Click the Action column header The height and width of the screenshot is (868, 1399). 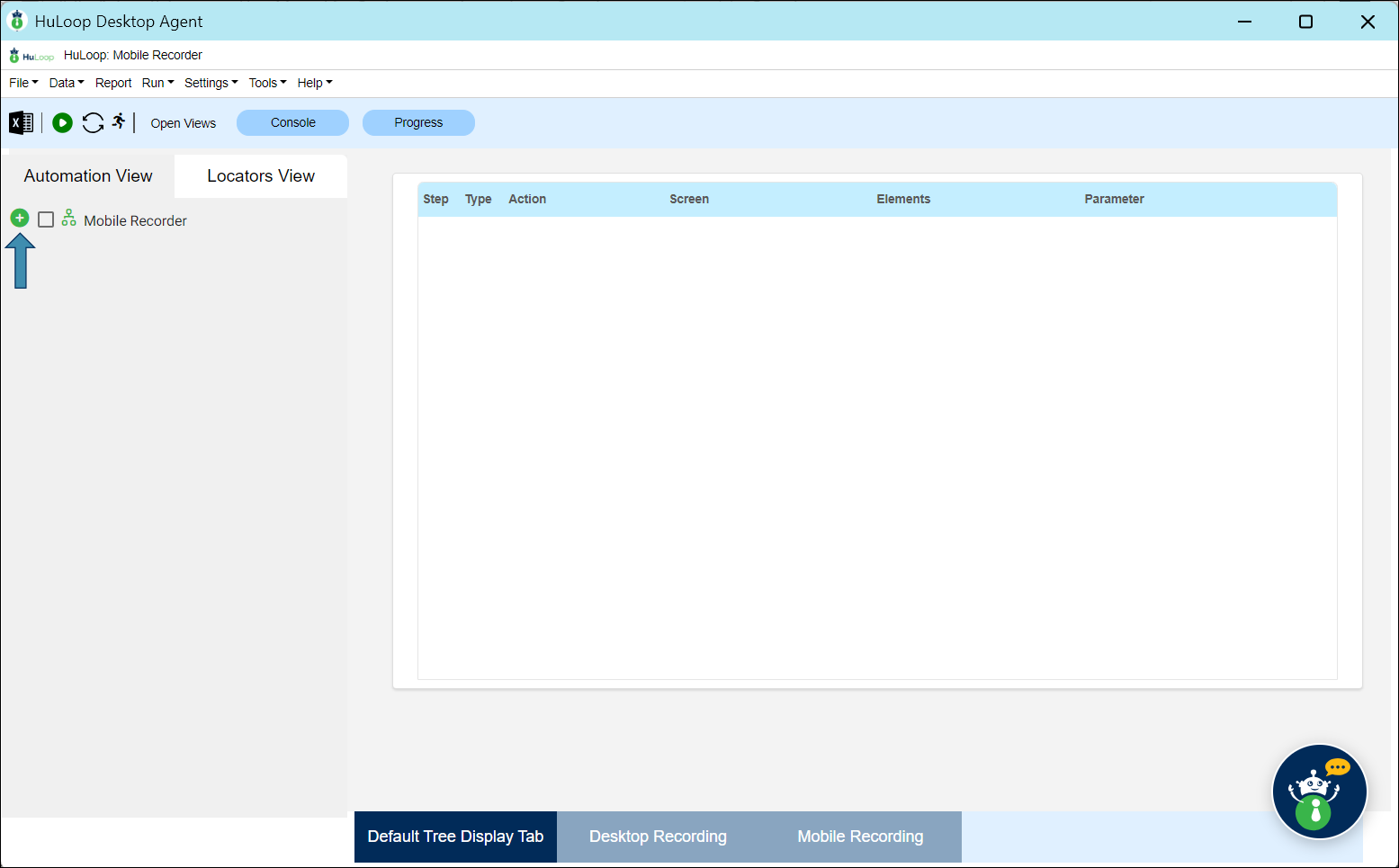point(527,199)
